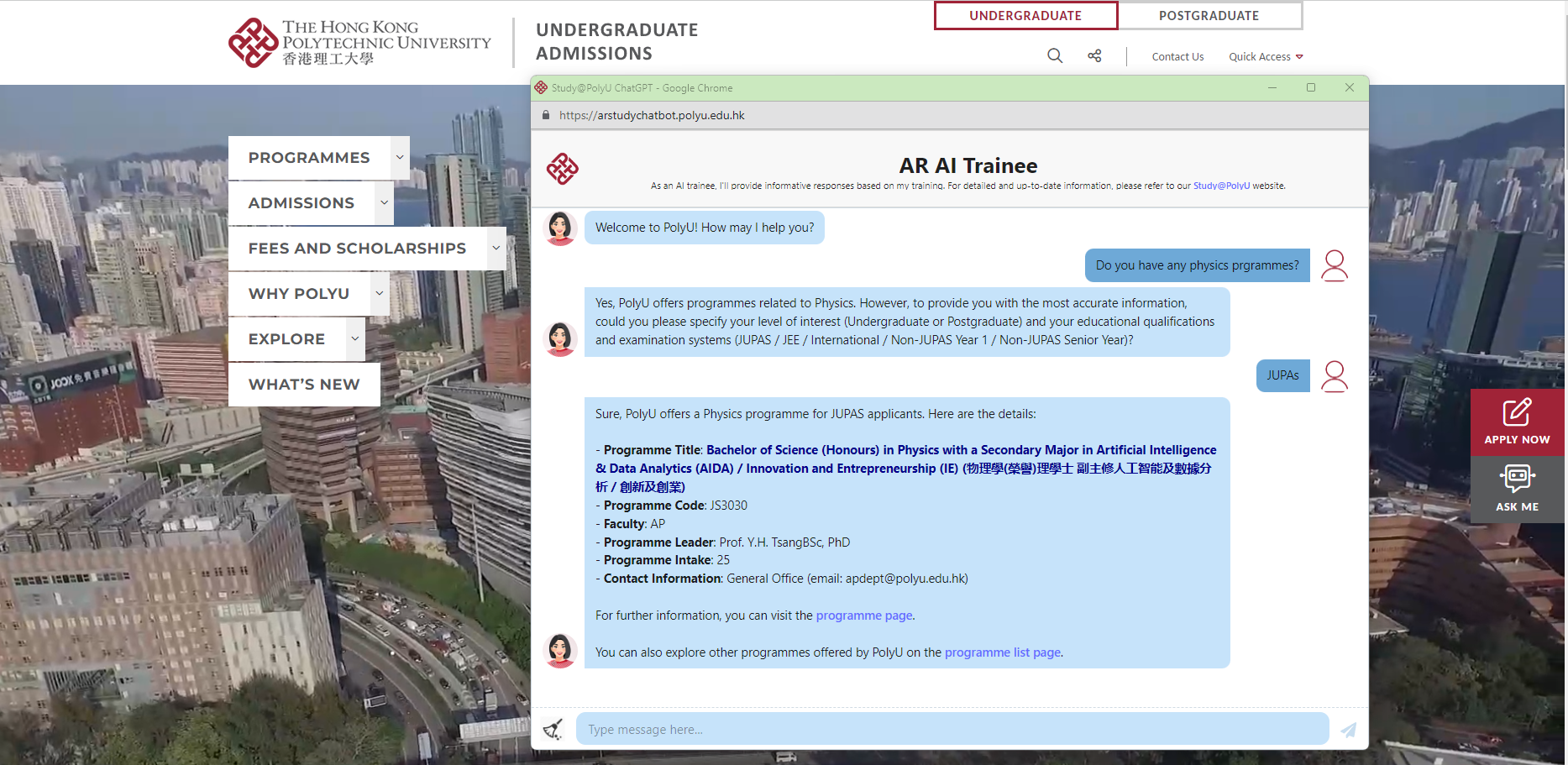Viewport: 1568px width, 765px height.
Task: Click the search magnifier icon
Action: 1055,55
